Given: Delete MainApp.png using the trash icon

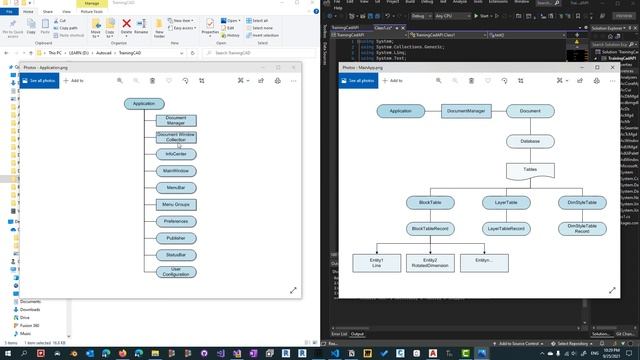Looking at the screenshot, I should point(471,81).
